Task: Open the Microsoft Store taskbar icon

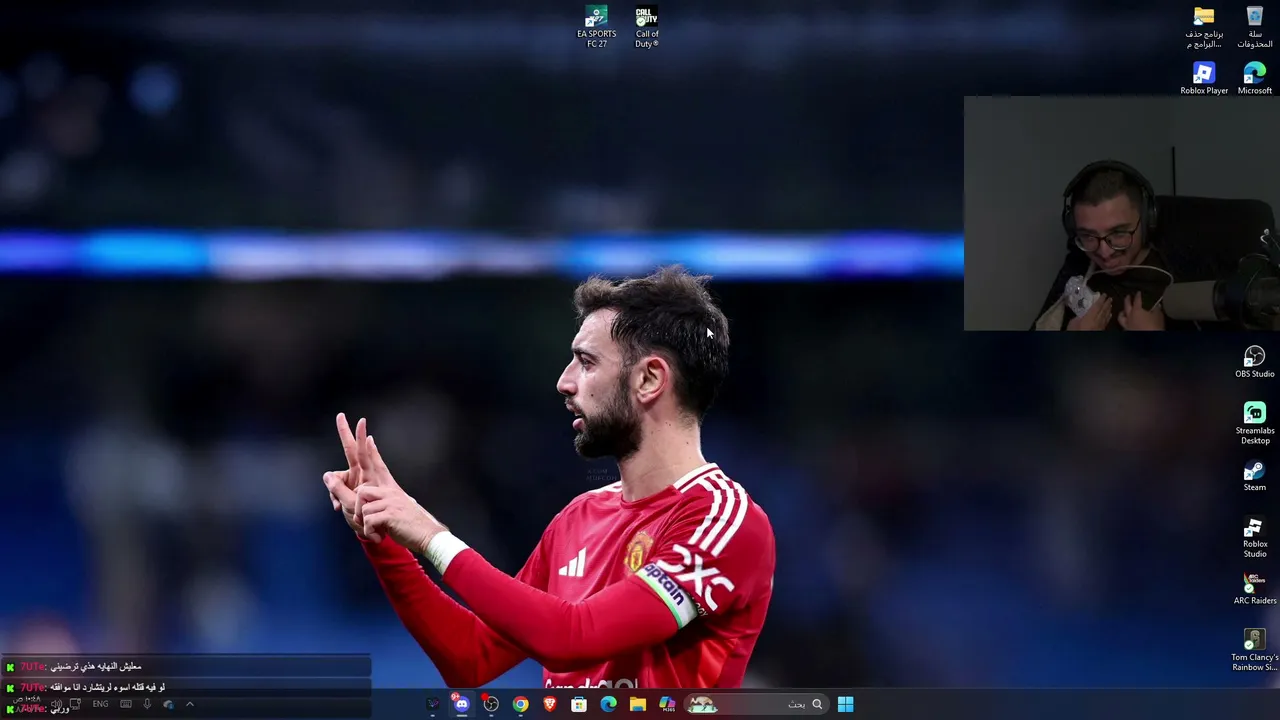Action: coord(579,704)
